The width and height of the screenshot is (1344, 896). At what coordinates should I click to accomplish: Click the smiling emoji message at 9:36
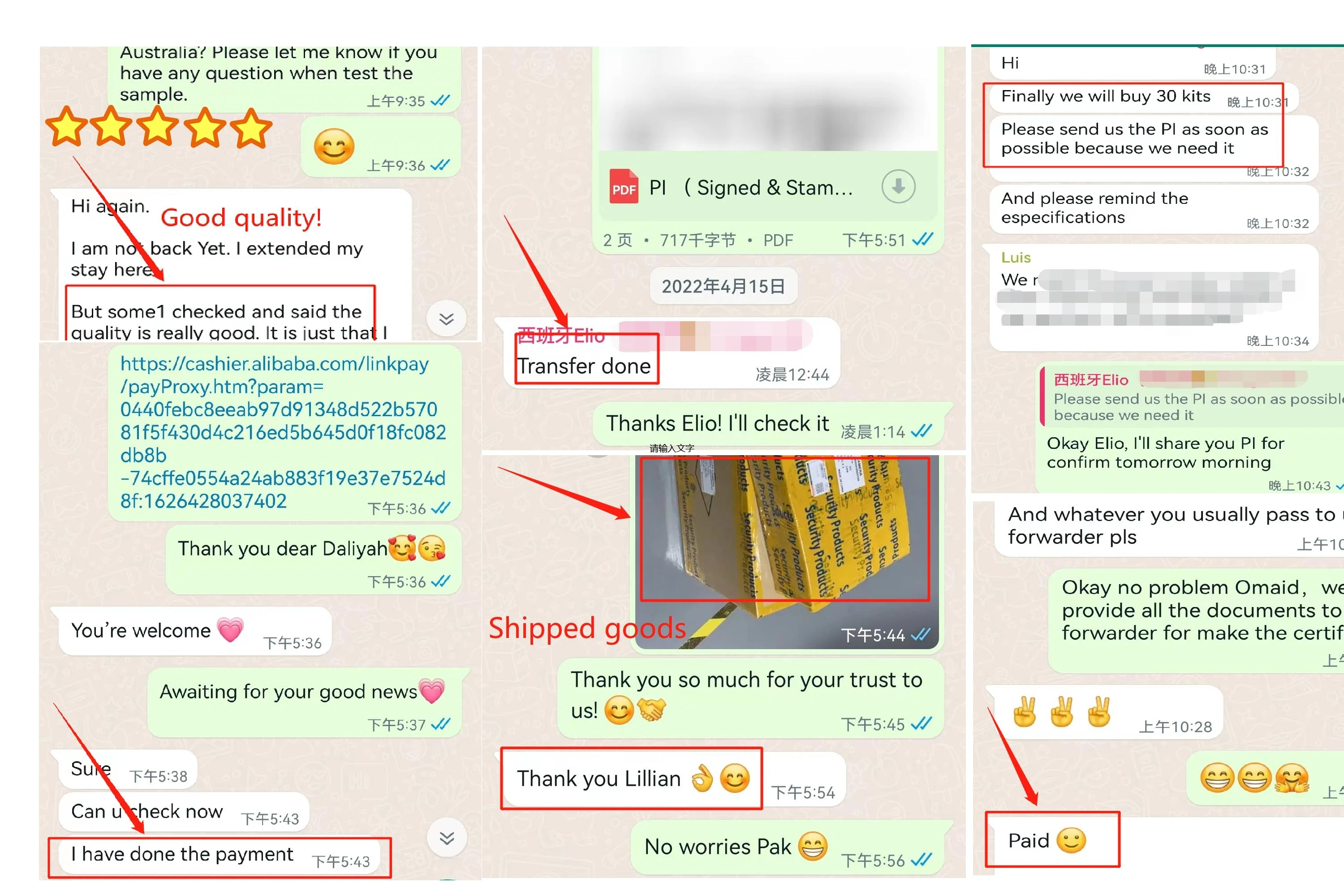381,147
